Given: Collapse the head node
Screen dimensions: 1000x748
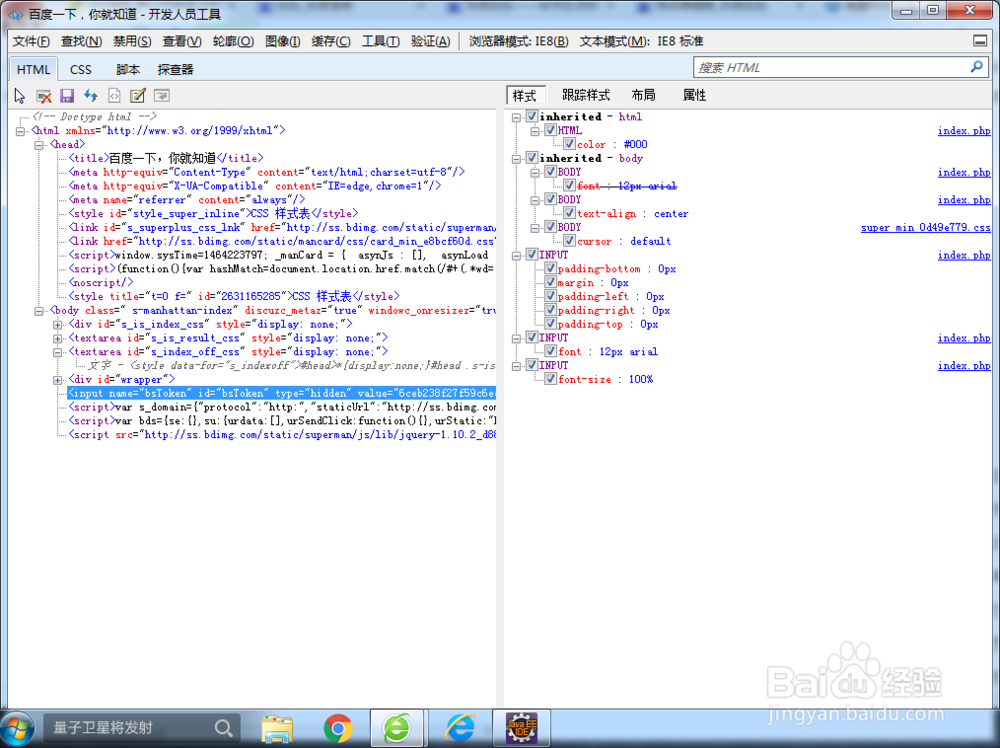Looking at the screenshot, I should click(39, 145).
